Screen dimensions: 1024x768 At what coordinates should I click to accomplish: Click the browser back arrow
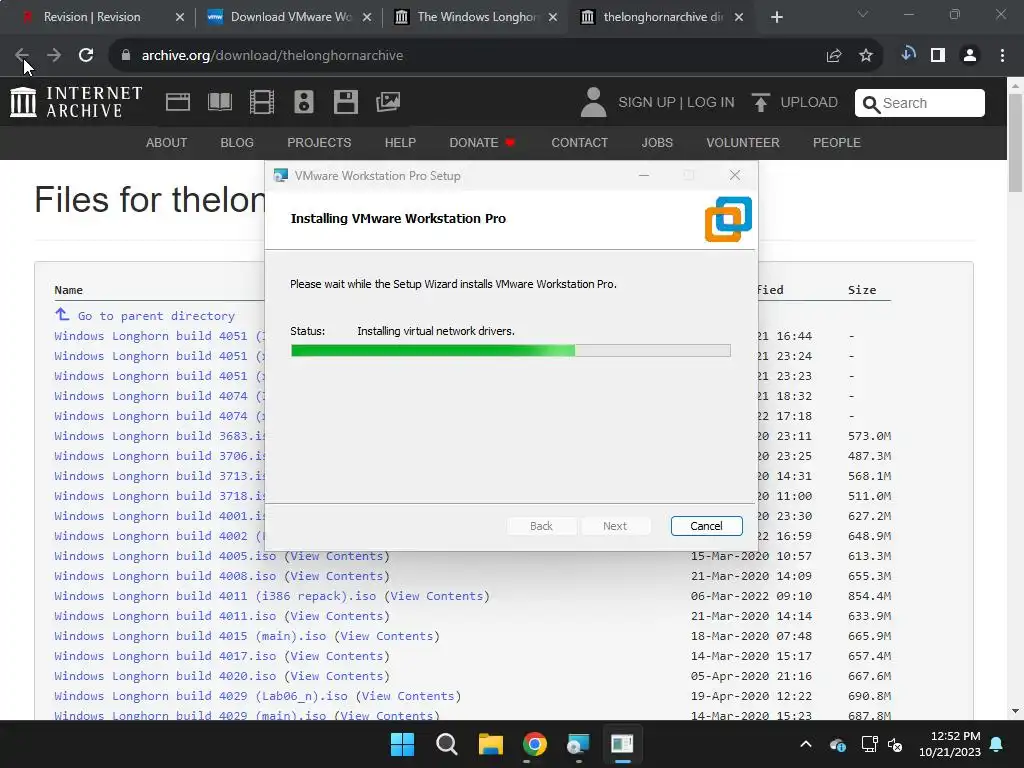tap(22, 56)
